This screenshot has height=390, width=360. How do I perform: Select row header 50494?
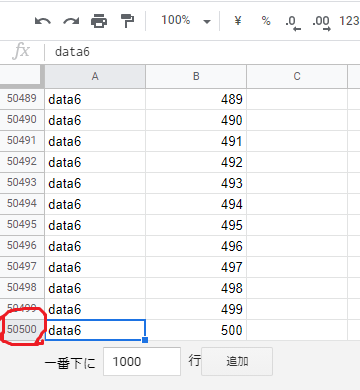click(x=22, y=204)
